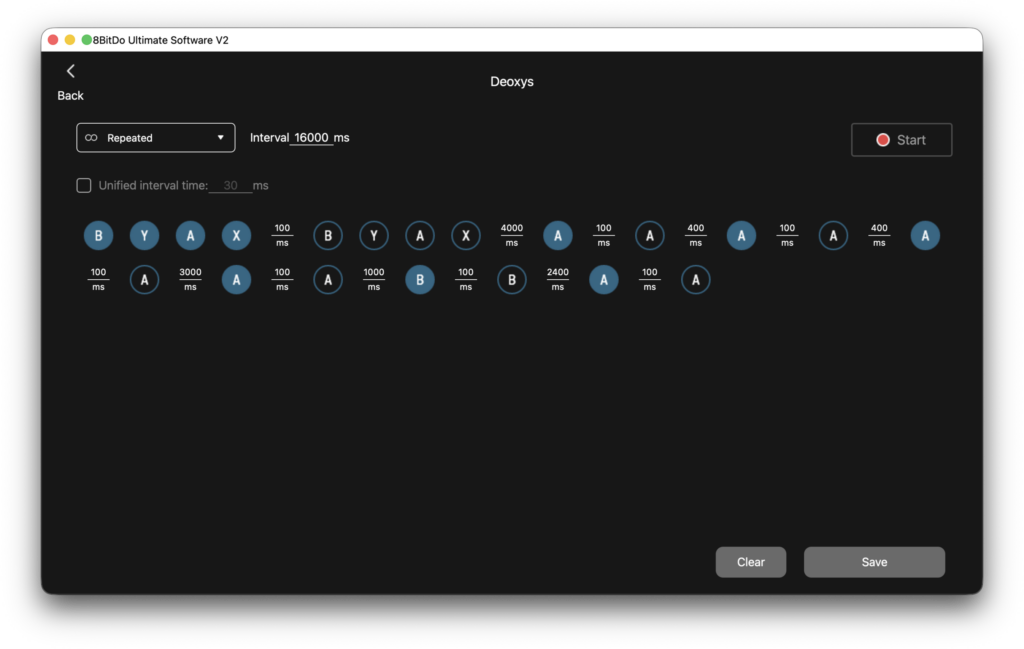The width and height of the screenshot is (1024, 649).
Task: Open the Repeated mode dropdown
Action: pyautogui.click(x=156, y=138)
